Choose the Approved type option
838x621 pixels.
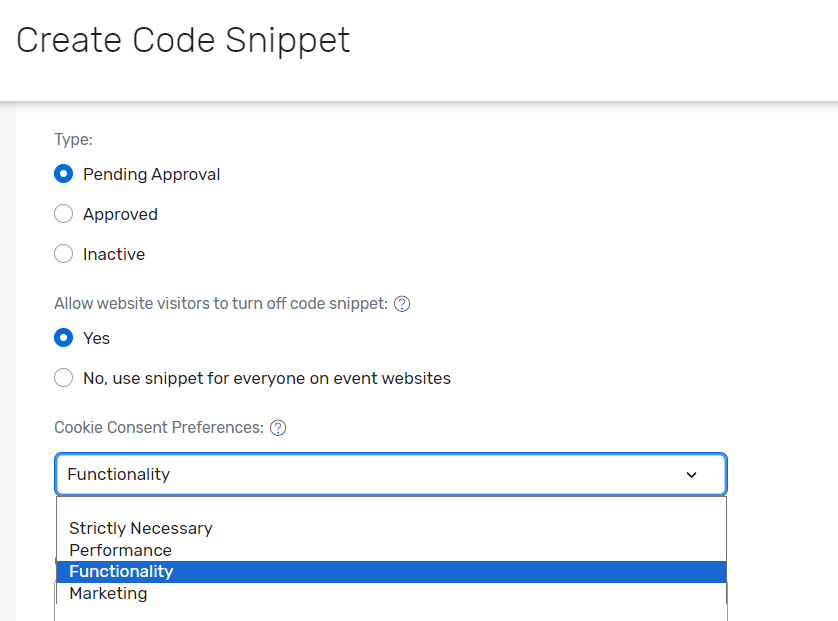[x=64, y=214]
